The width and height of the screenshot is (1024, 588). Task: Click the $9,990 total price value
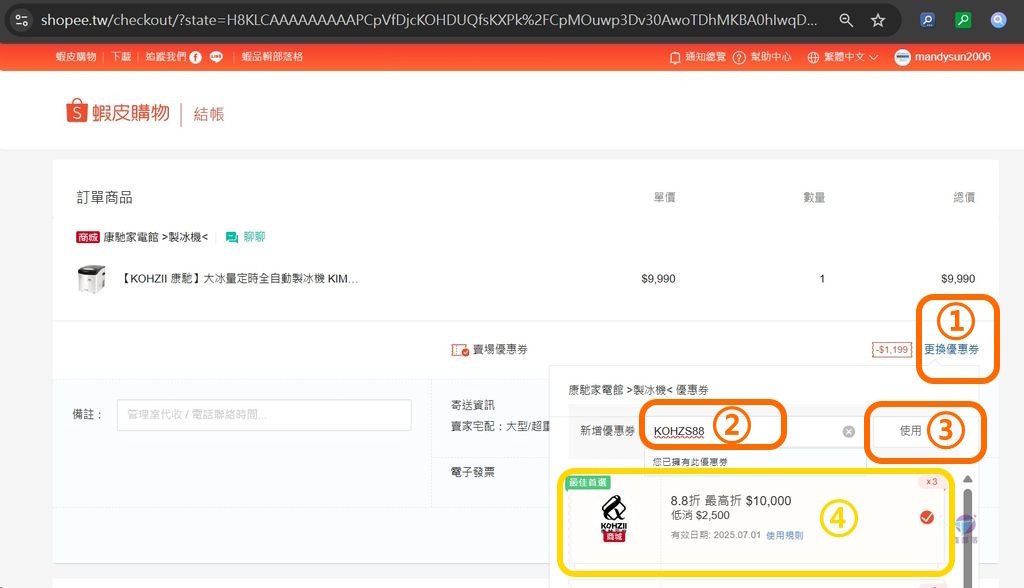click(x=957, y=279)
